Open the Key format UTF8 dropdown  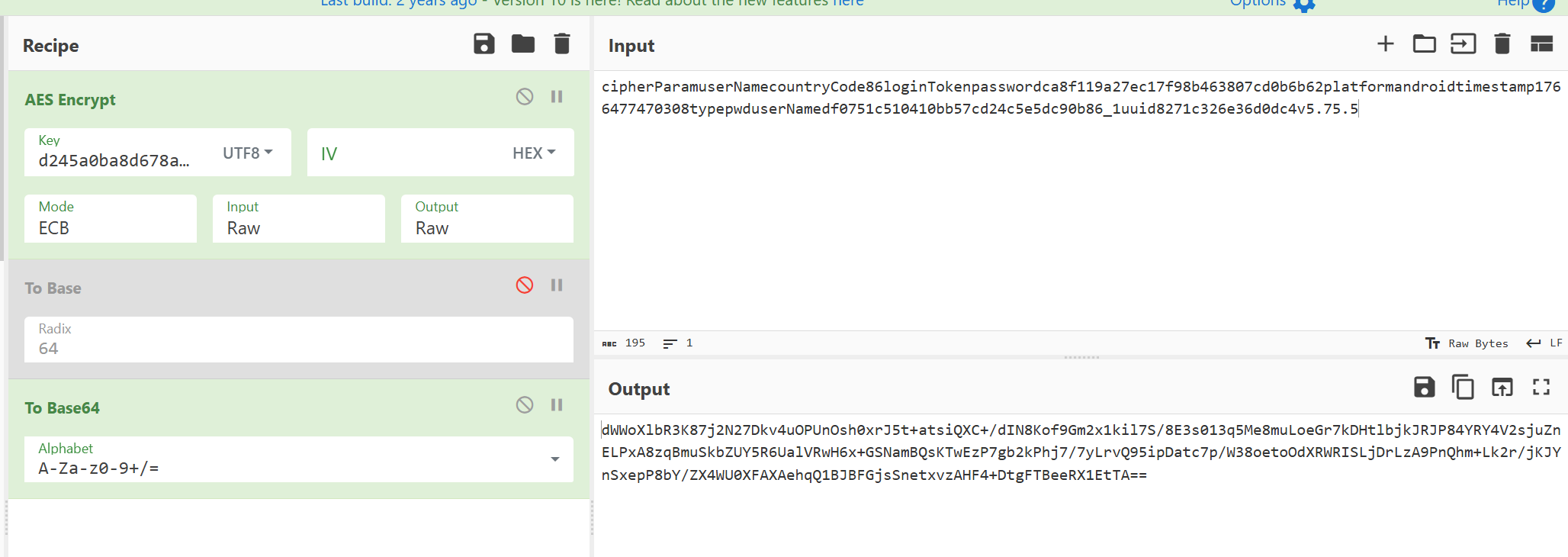click(x=248, y=153)
